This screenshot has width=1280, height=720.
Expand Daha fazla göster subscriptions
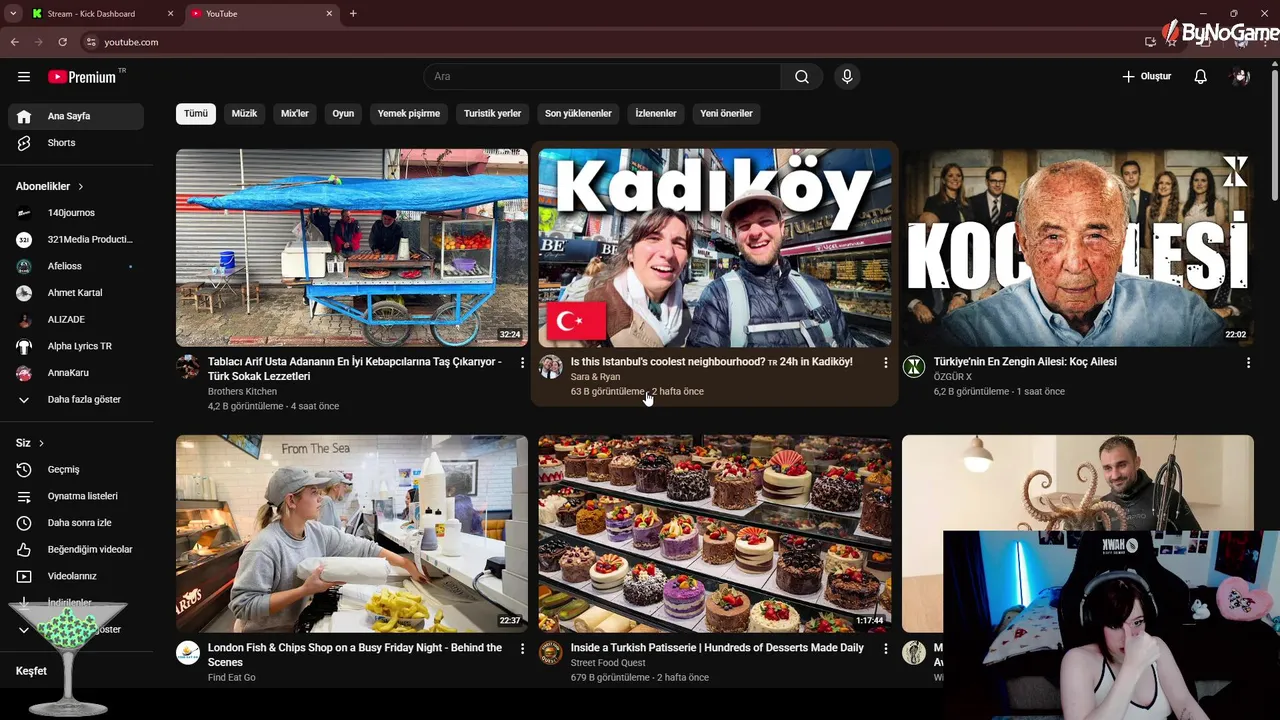click(x=76, y=400)
